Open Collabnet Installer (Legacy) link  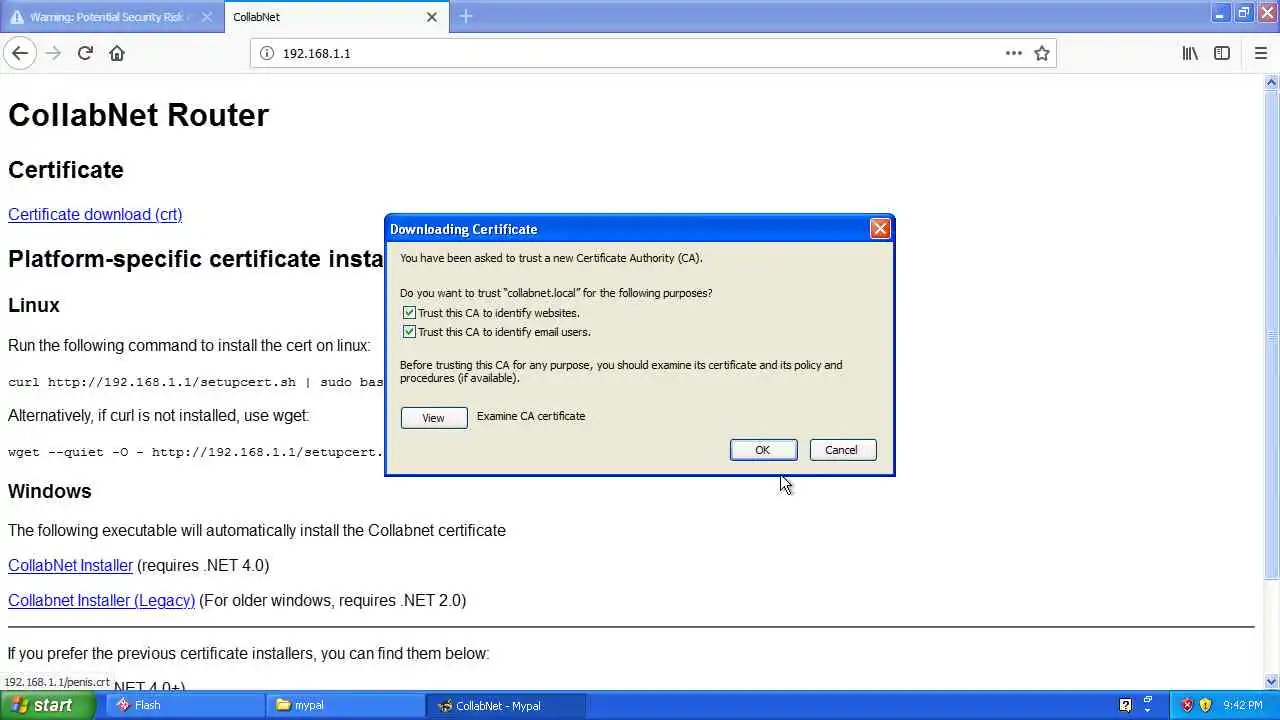tap(101, 600)
